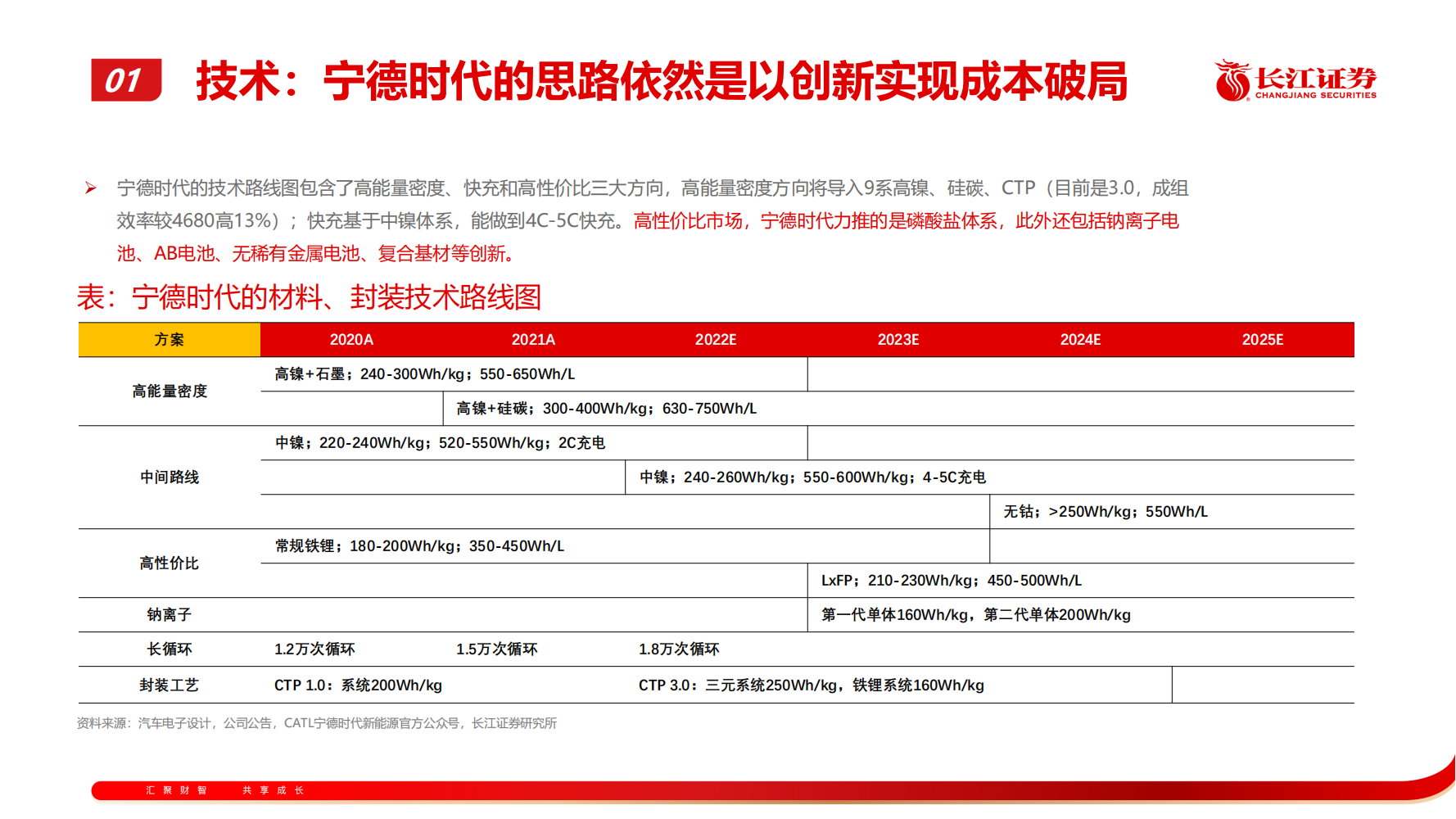Screen dimensions: 1456x819
Task: Click the 2023E column header
Action: pyautogui.click(x=898, y=340)
